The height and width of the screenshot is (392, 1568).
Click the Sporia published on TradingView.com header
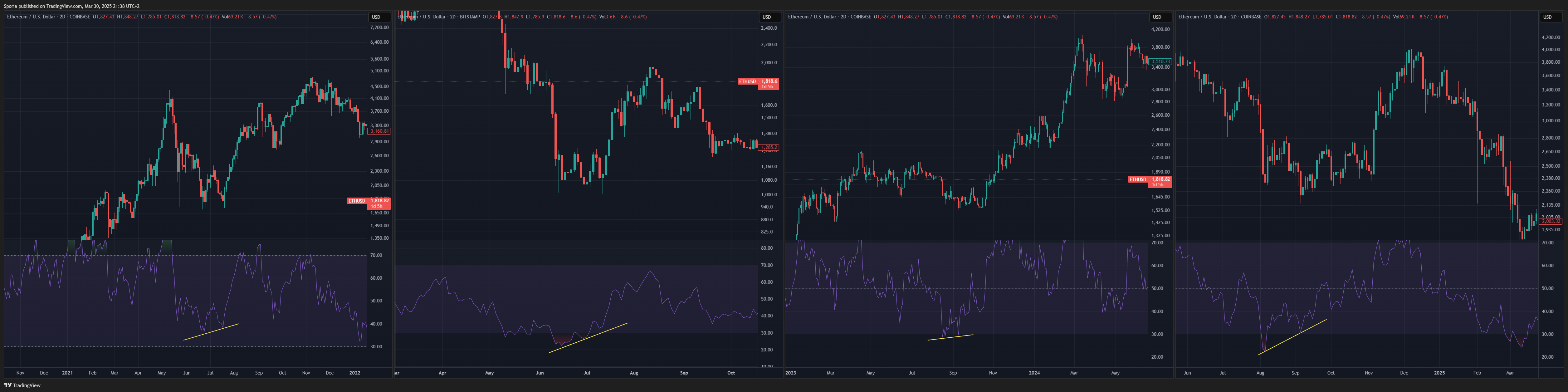72,6
